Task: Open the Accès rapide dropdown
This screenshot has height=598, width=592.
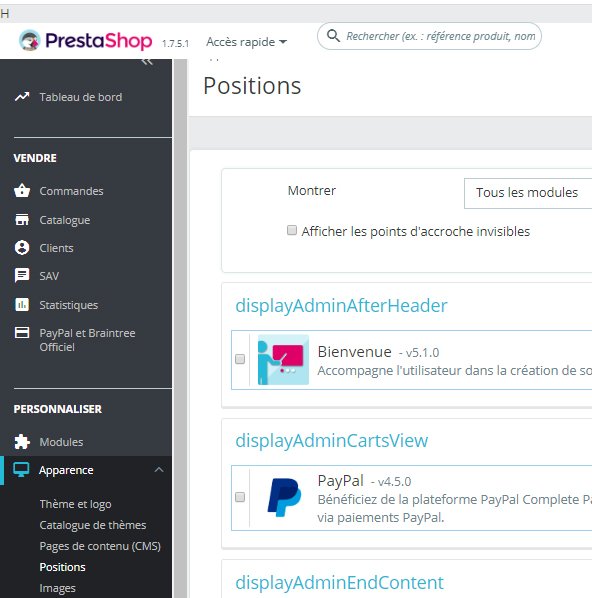Action: tap(246, 42)
